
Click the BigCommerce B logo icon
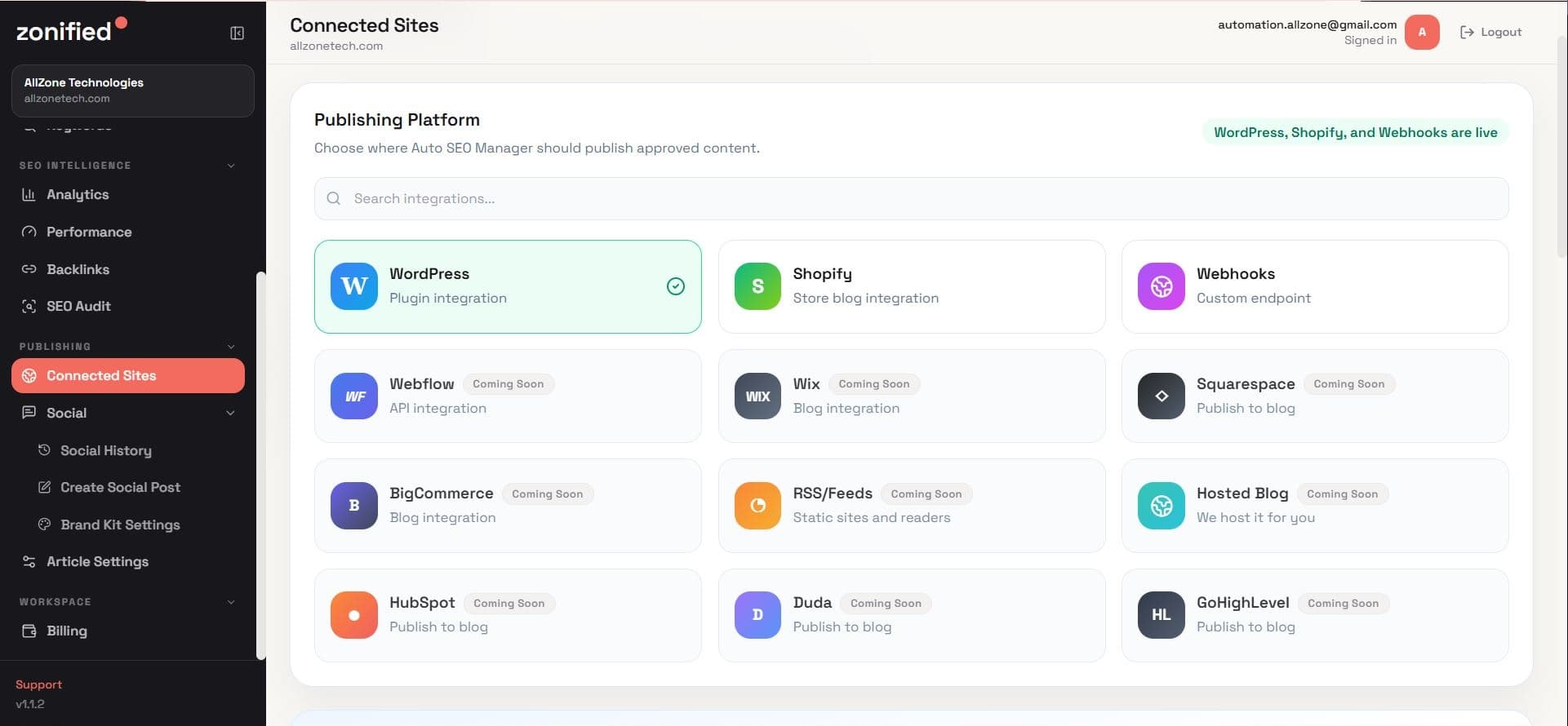click(x=354, y=506)
